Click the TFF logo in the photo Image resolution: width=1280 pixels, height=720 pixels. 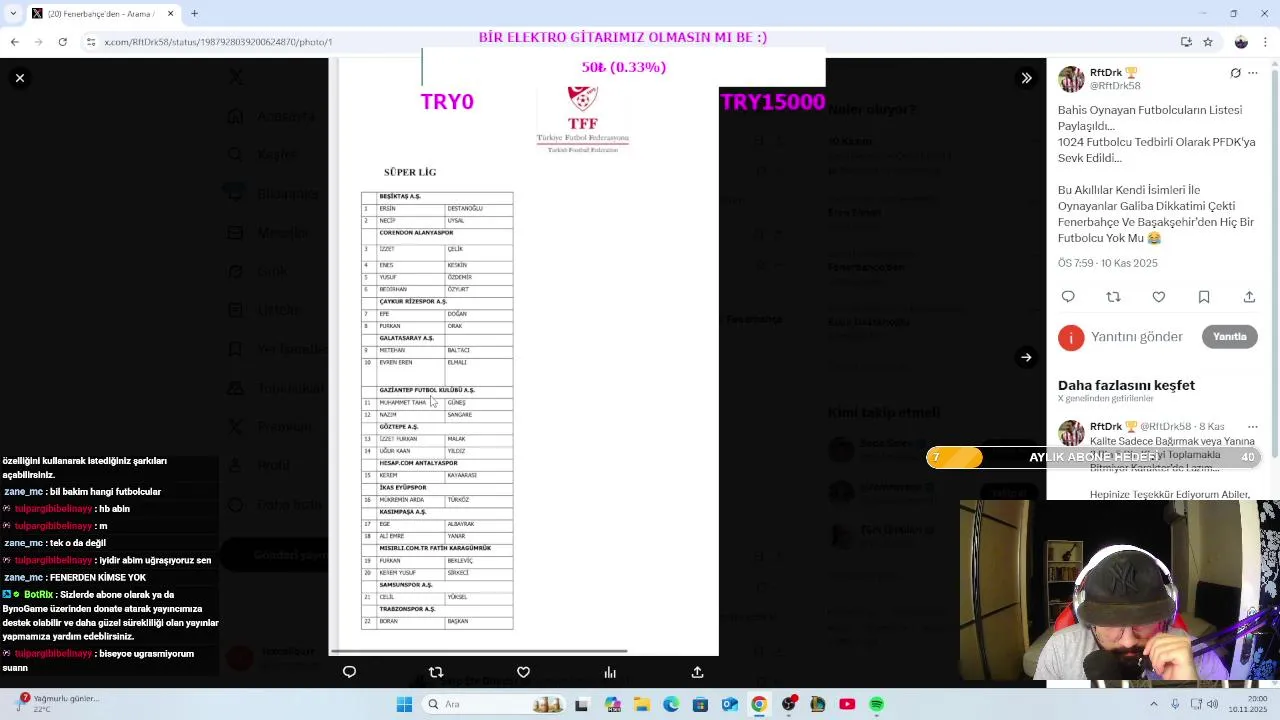coord(582,119)
